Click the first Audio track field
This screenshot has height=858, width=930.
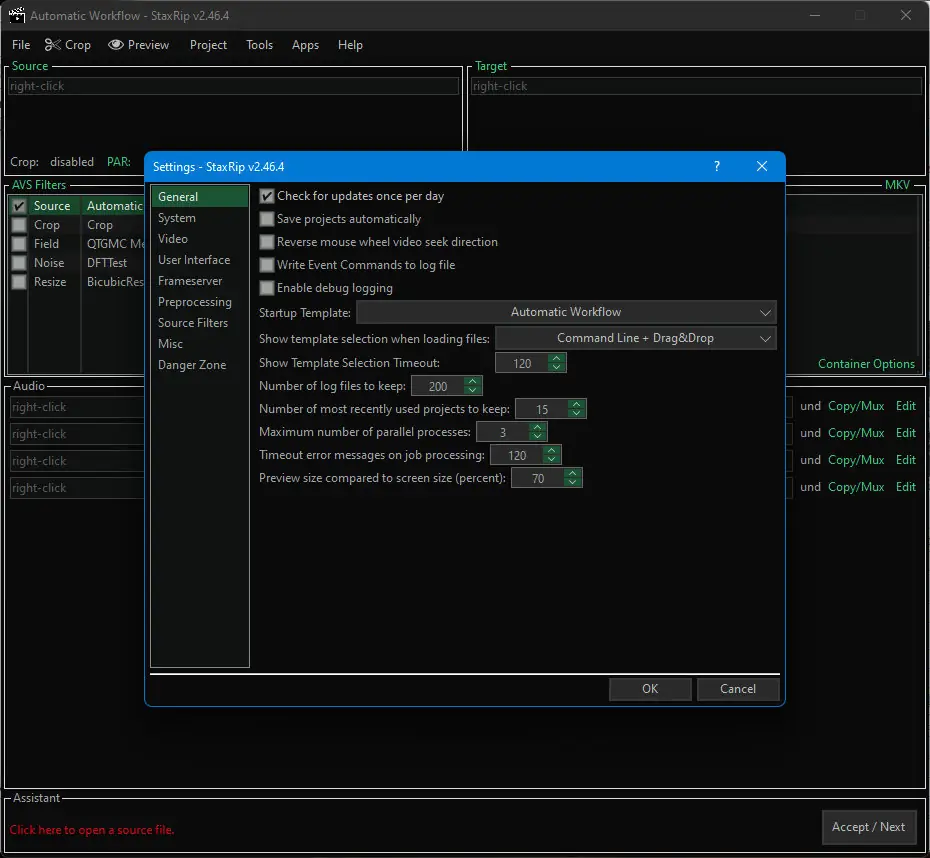(77, 407)
